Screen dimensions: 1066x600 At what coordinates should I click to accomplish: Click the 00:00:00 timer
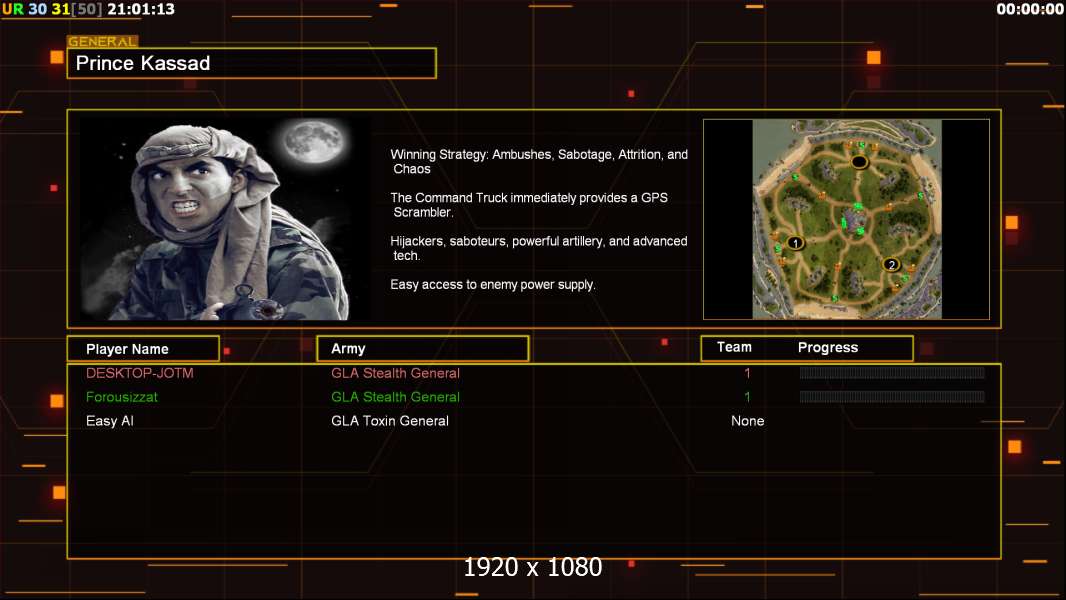1029,9
